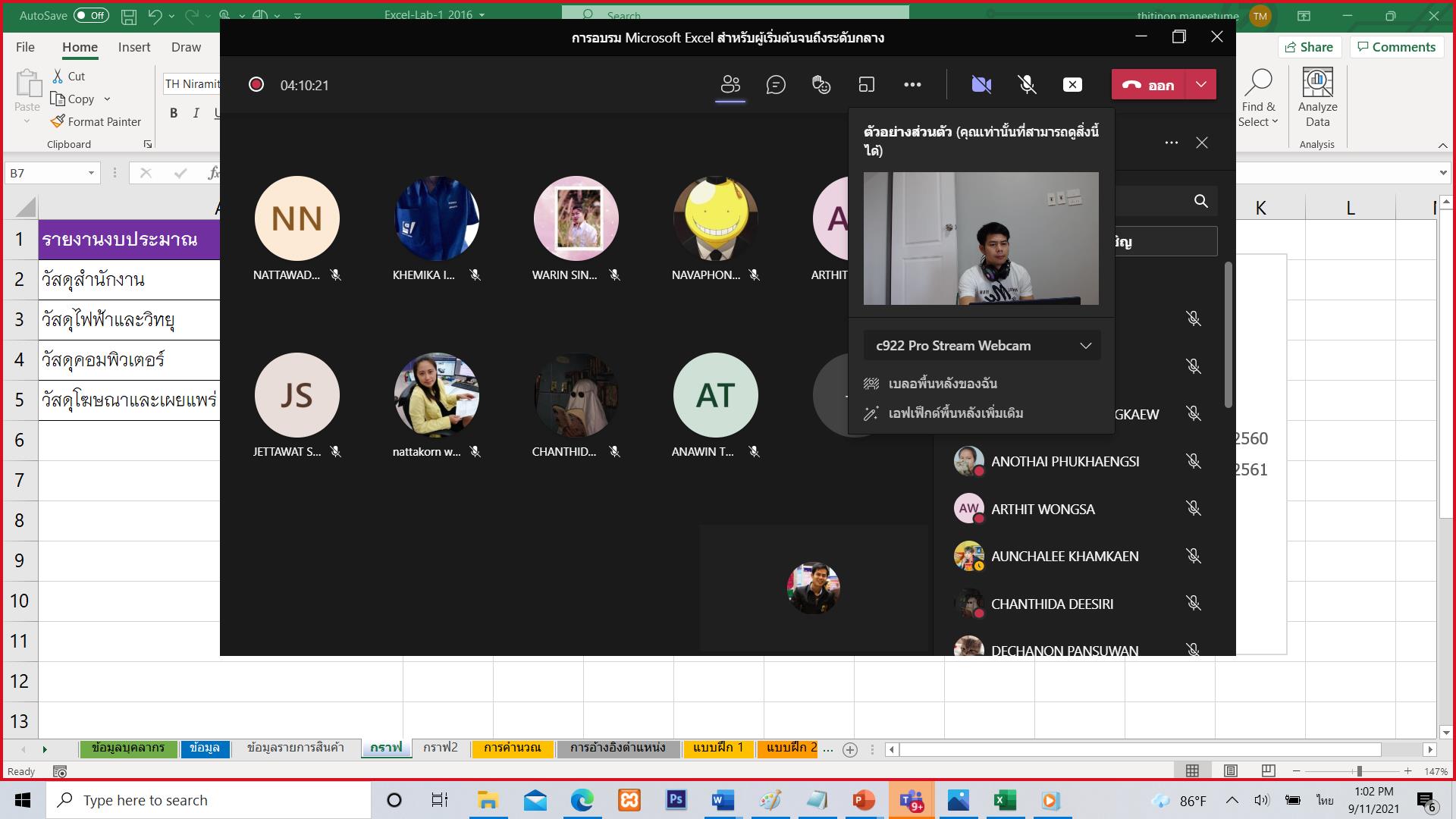
Task: Open Microsoft Teams from the taskbar
Action: [912, 800]
